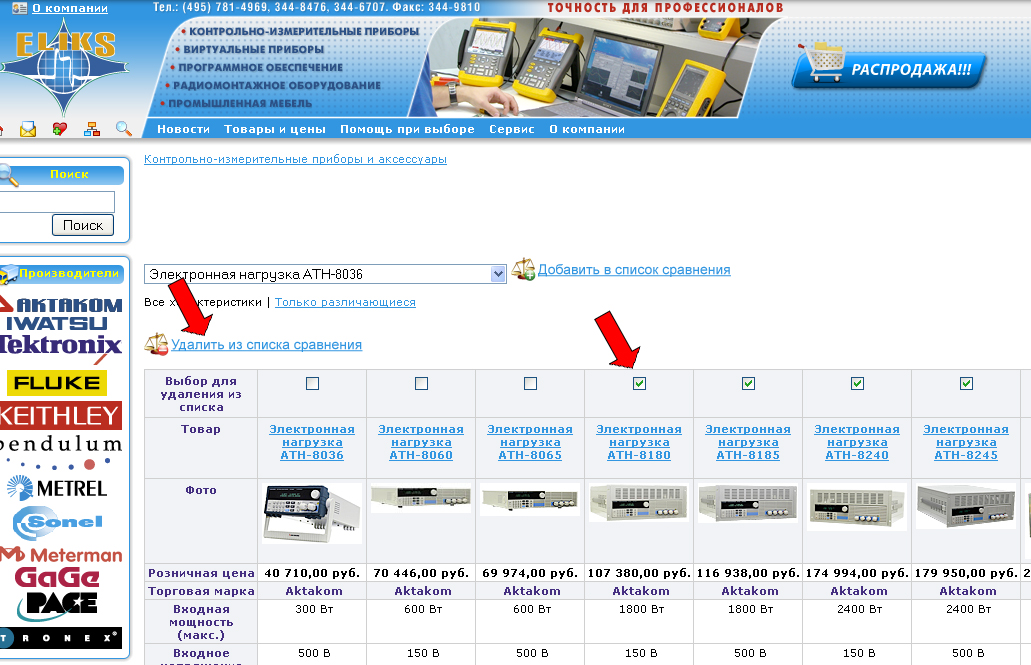The image size is (1031, 665).
Task: Select the Meterman manufacturer logo
Action: point(61,554)
